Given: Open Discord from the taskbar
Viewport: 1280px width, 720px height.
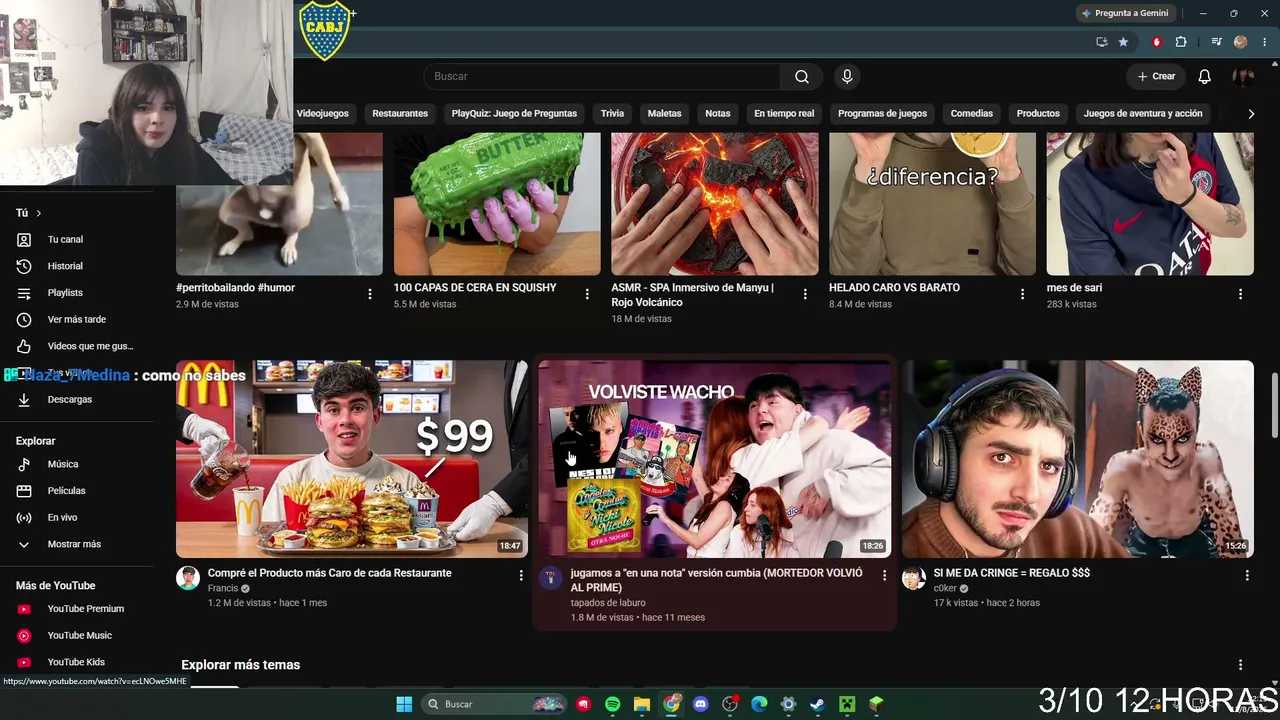Looking at the screenshot, I should tap(700, 704).
